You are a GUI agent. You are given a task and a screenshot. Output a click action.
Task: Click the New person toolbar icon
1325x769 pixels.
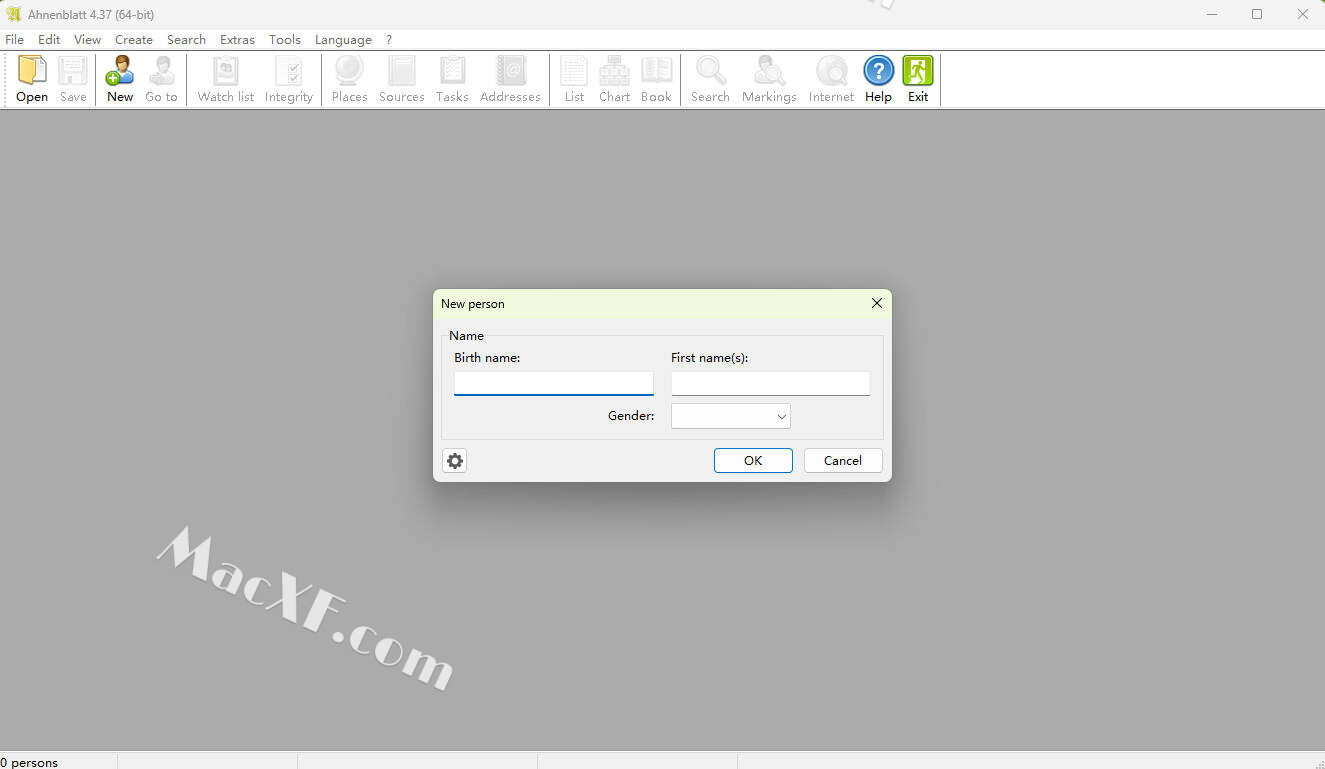click(120, 72)
